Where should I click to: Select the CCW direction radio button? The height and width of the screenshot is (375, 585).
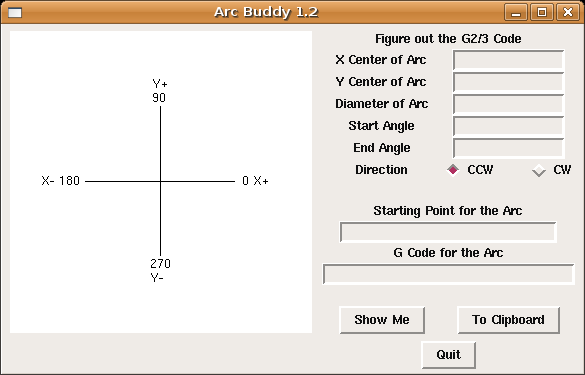click(453, 170)
